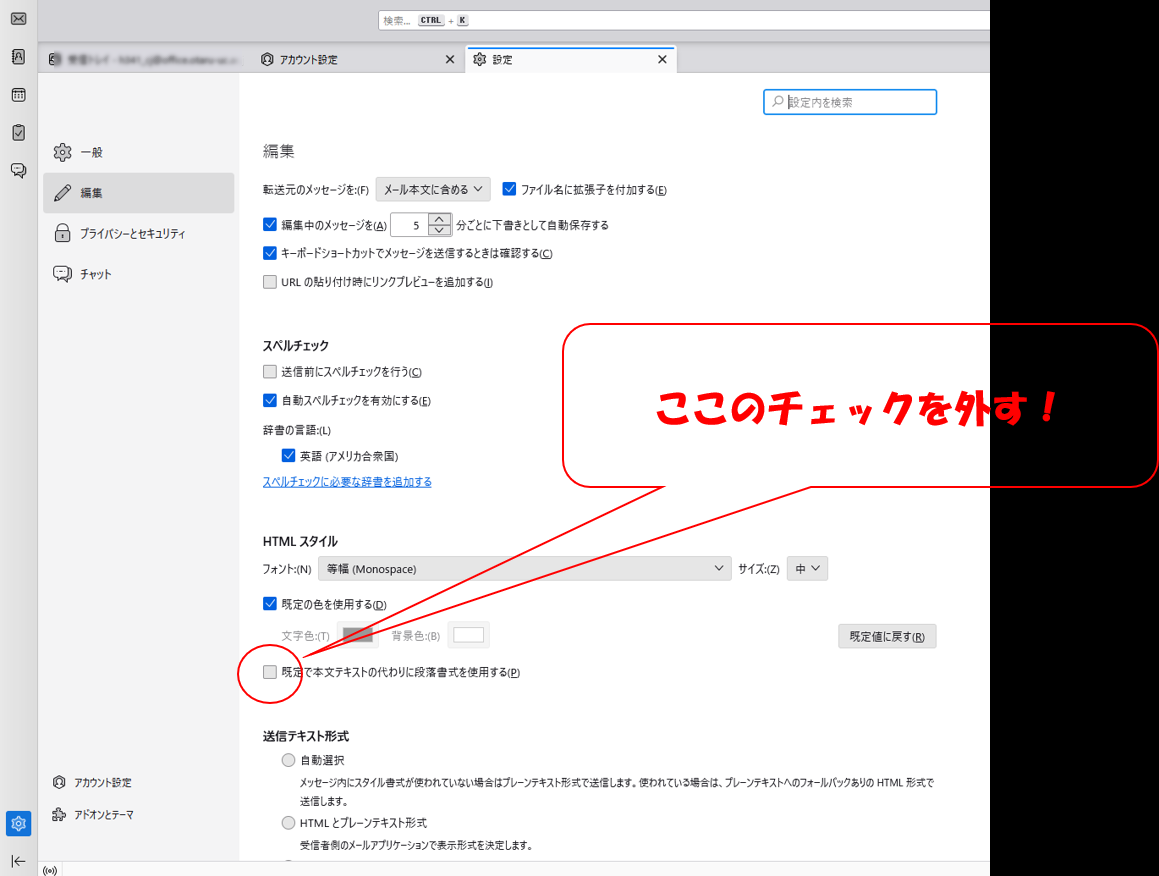
Task: Switch to the アカウント設定 tab
Action: [308, 60]
